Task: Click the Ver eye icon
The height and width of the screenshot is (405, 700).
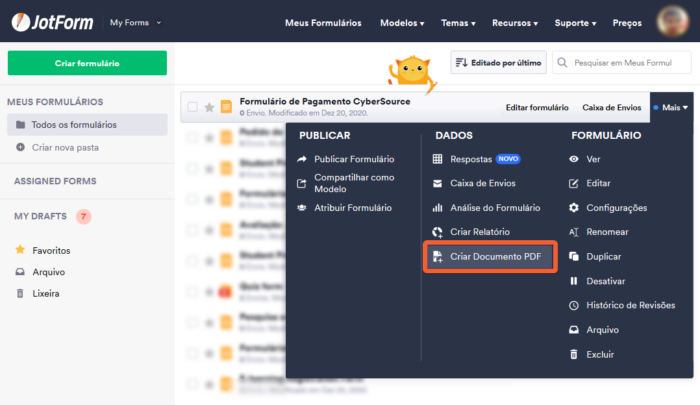Action: (x=574, y=159)
